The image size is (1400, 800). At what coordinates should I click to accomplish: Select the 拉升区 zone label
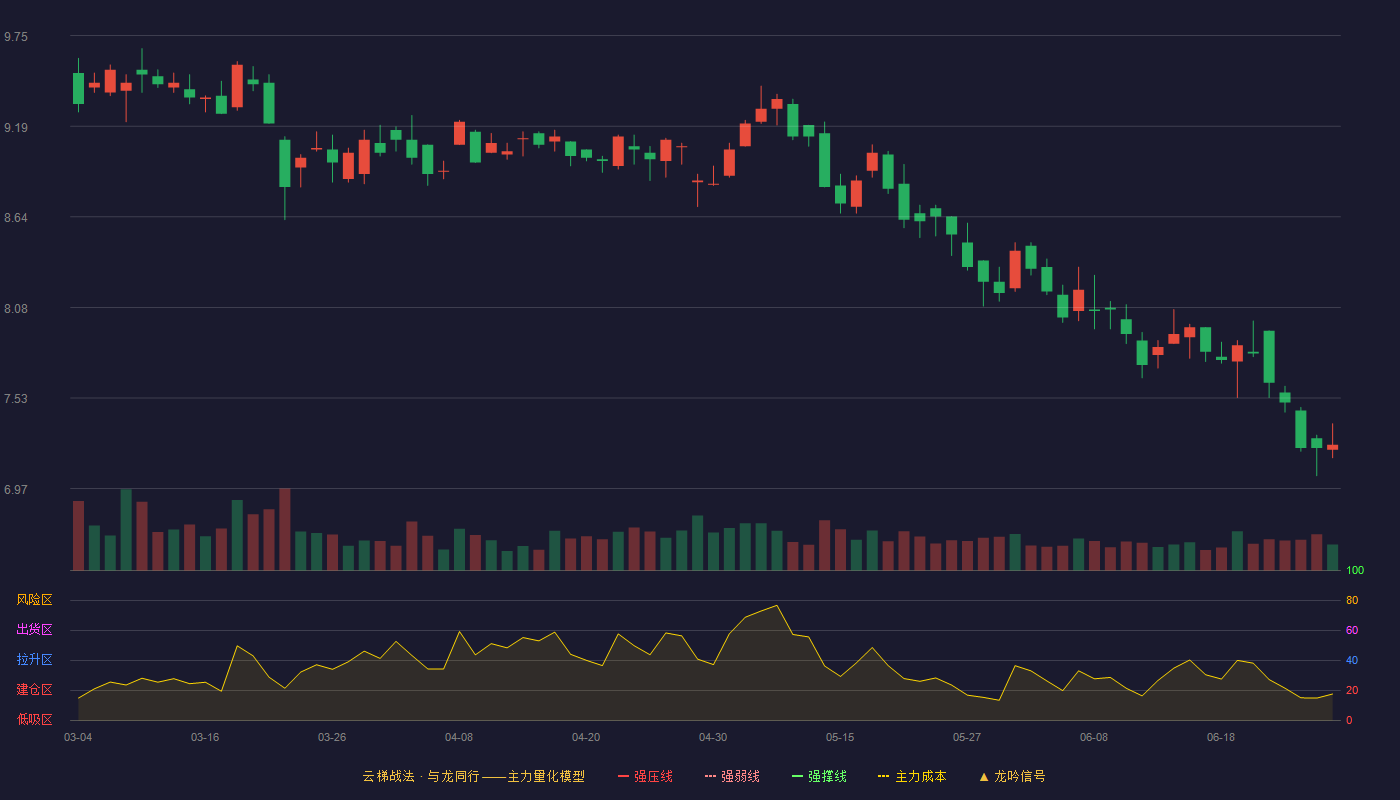click(34, 660)
